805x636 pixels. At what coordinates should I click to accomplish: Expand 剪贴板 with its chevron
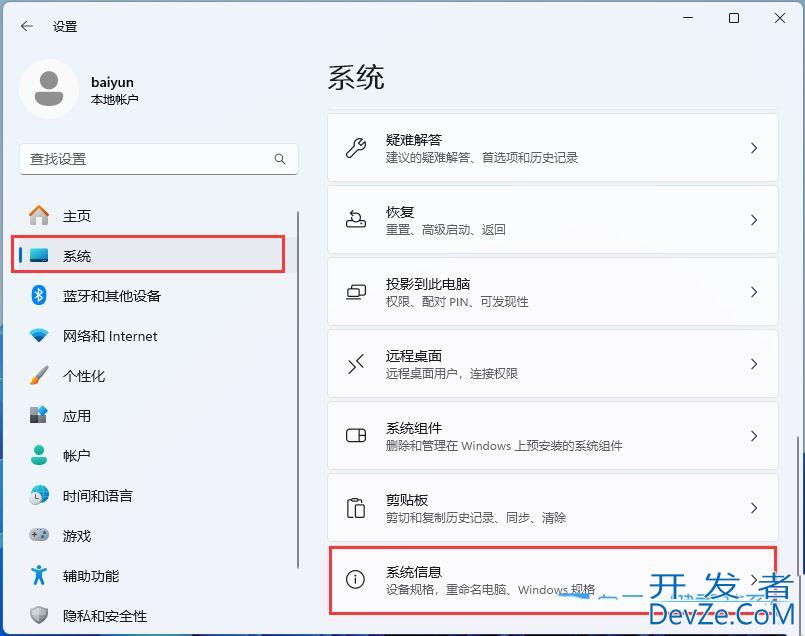point(754,508)
